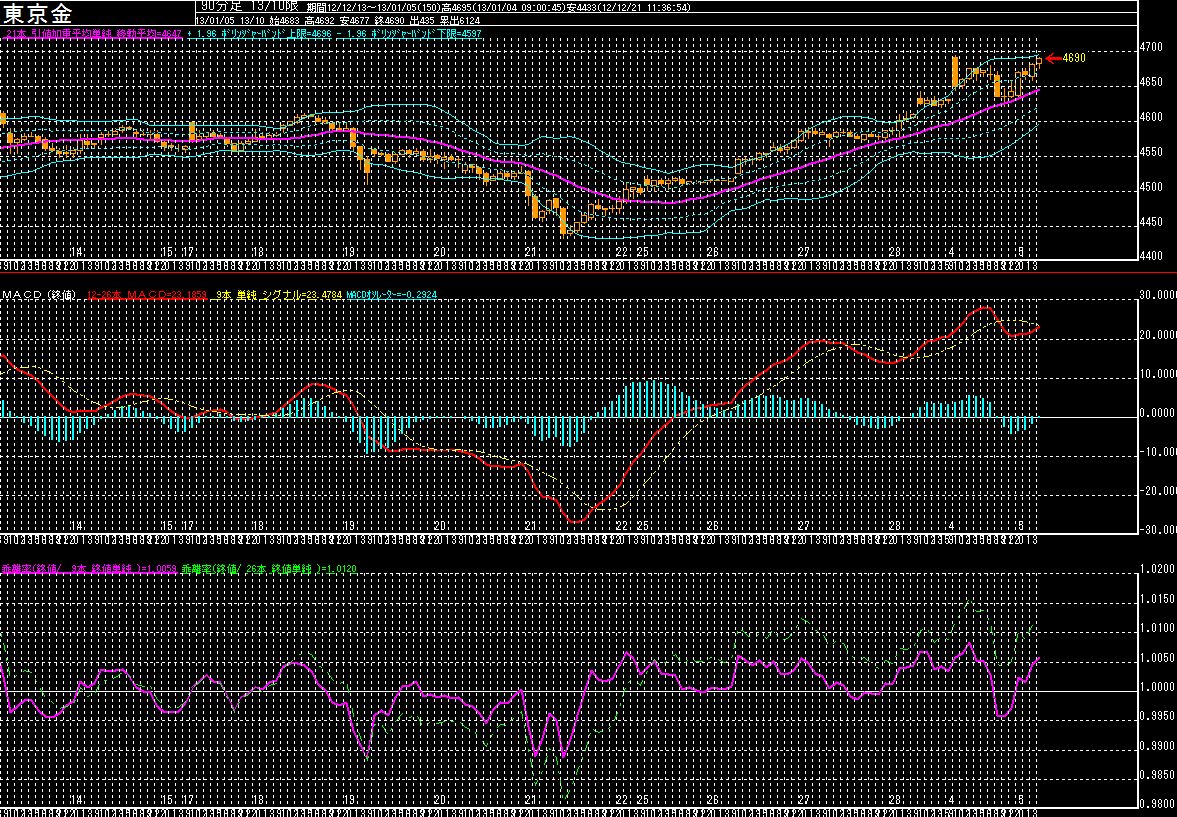Viewport: 1177px width, 817px height.
Task: Click the 1.0100 deviation axis label
Action: (1157, 628)
